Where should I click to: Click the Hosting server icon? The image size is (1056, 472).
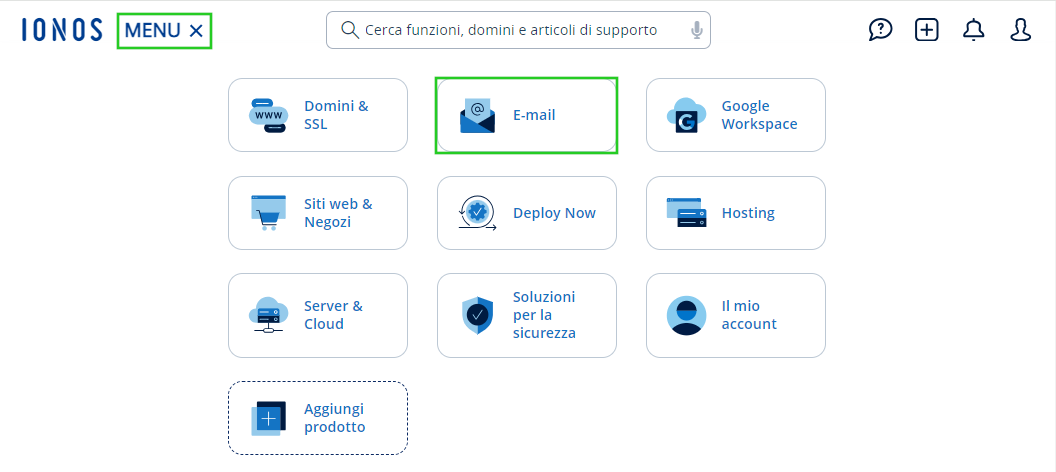click(686, 213)
